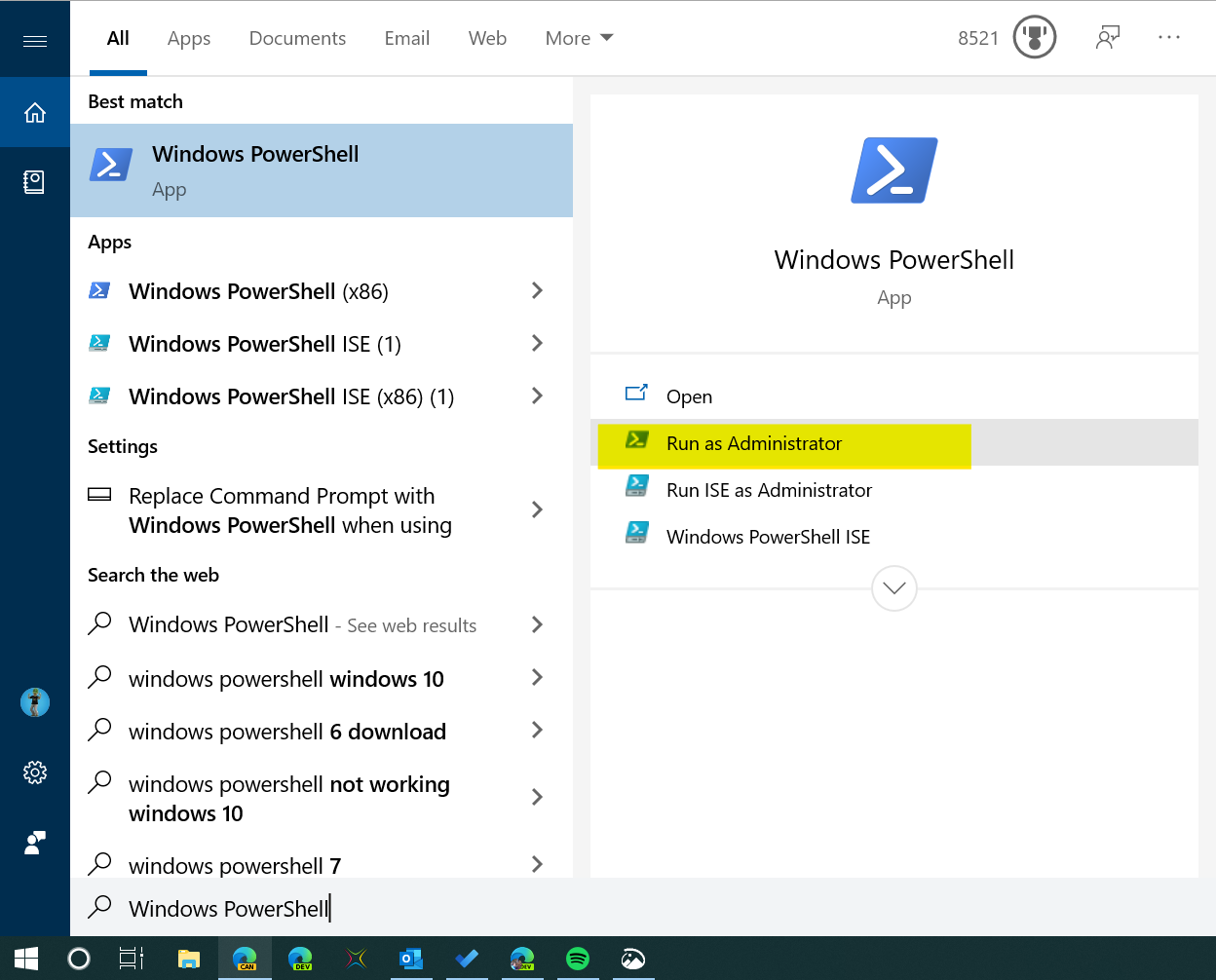Switch to the Web tab
Image resolution: width=1216 pixels, height=980 pixels.
click(x=487, y=38)
